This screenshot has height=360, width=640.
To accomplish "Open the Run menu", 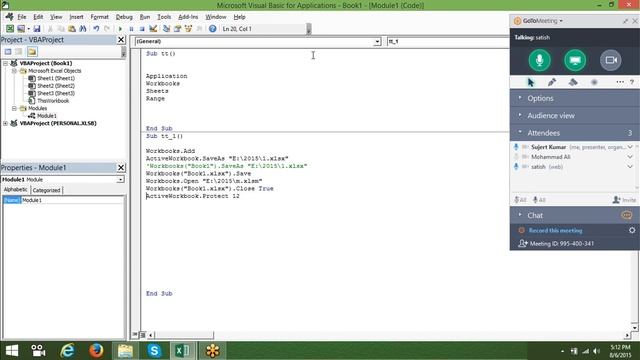I will [144, 17].
